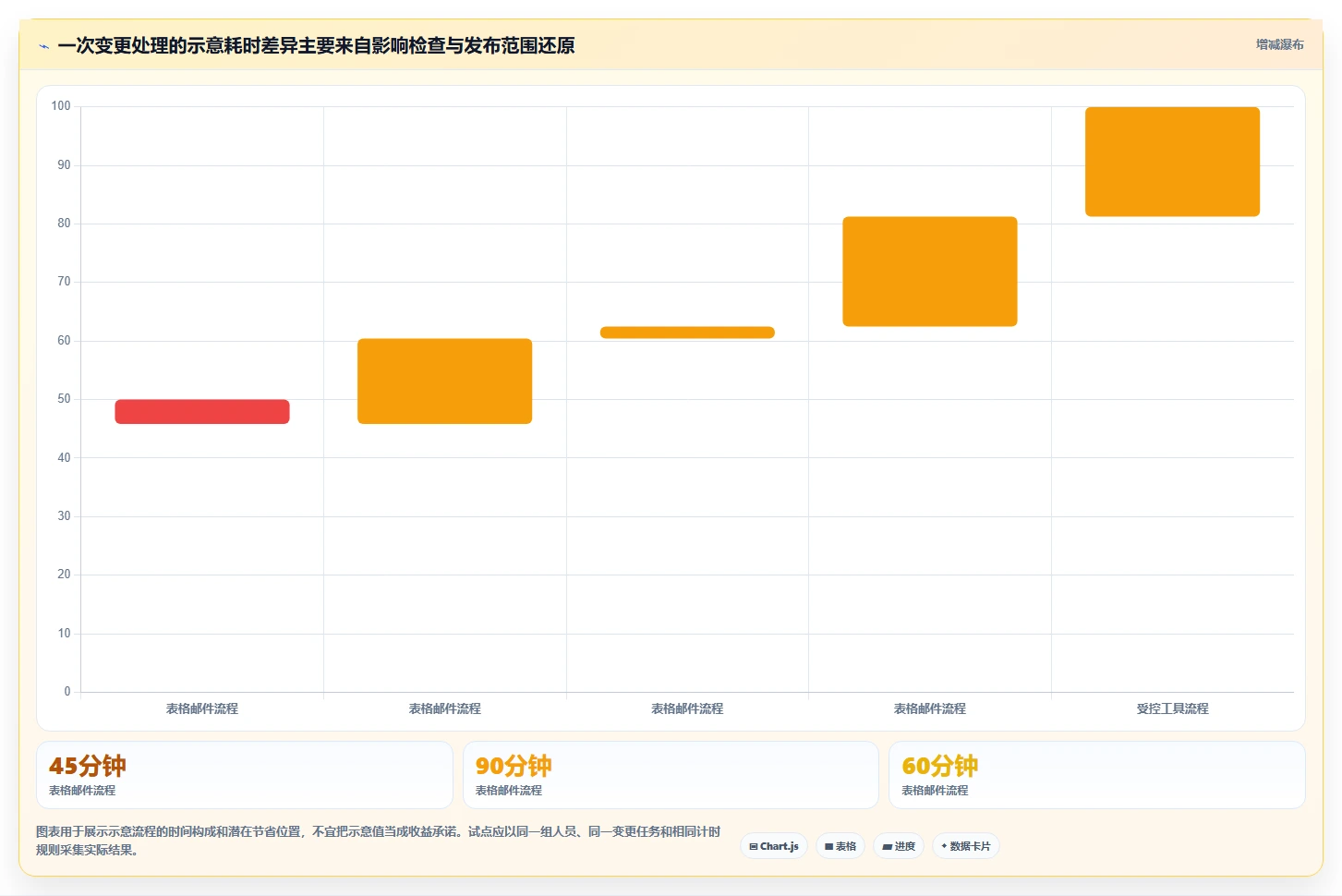Click the 数据卡片 tag
Image resolution: width=1342 pixels, height=896 pixels.
[x=966, y=846]
